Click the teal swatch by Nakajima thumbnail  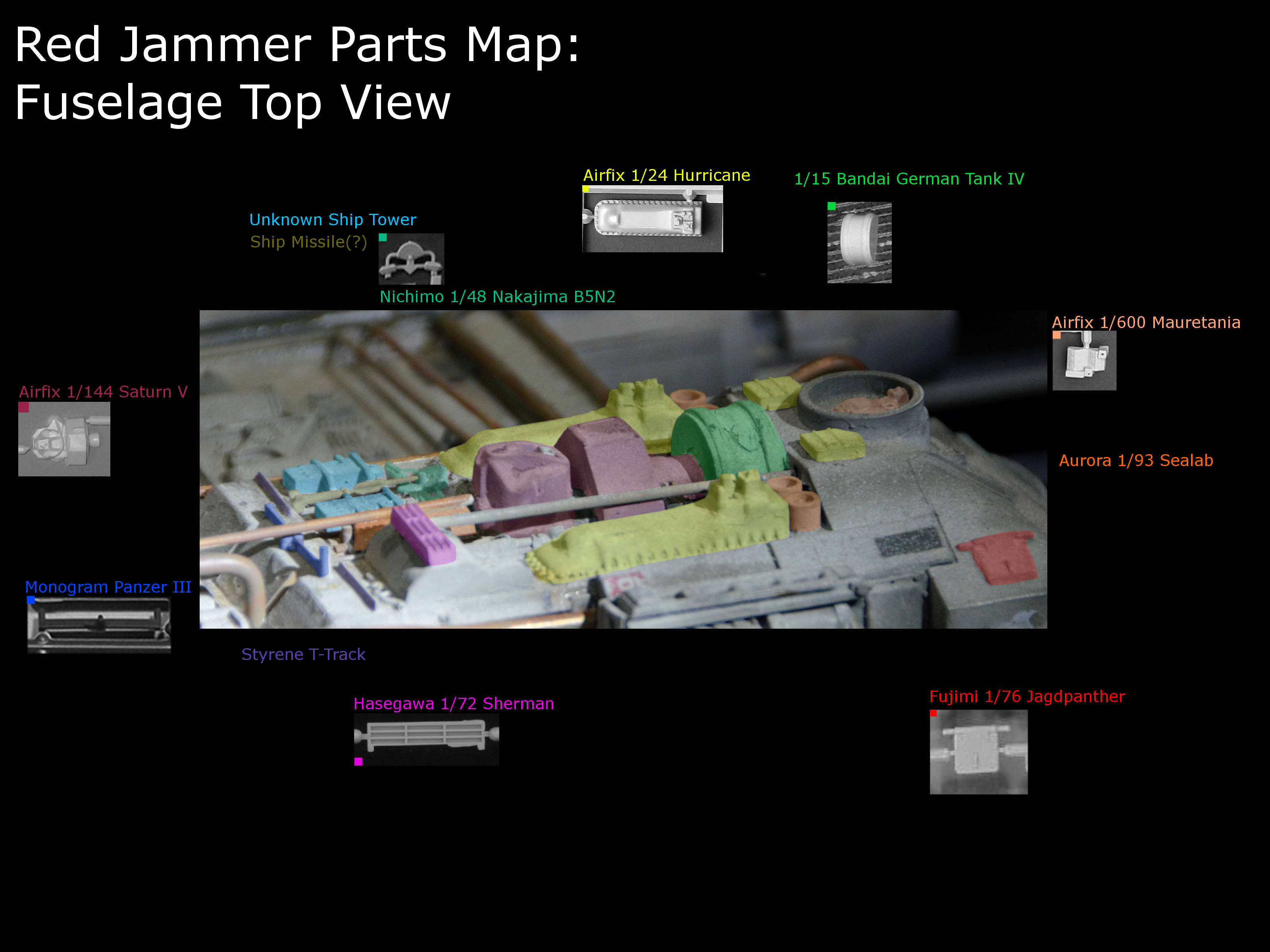[383, 238]
